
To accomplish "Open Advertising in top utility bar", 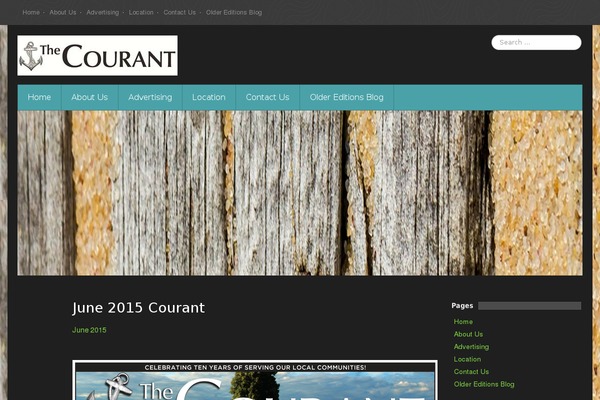I will pyautogui.click(x=103, y=12).
